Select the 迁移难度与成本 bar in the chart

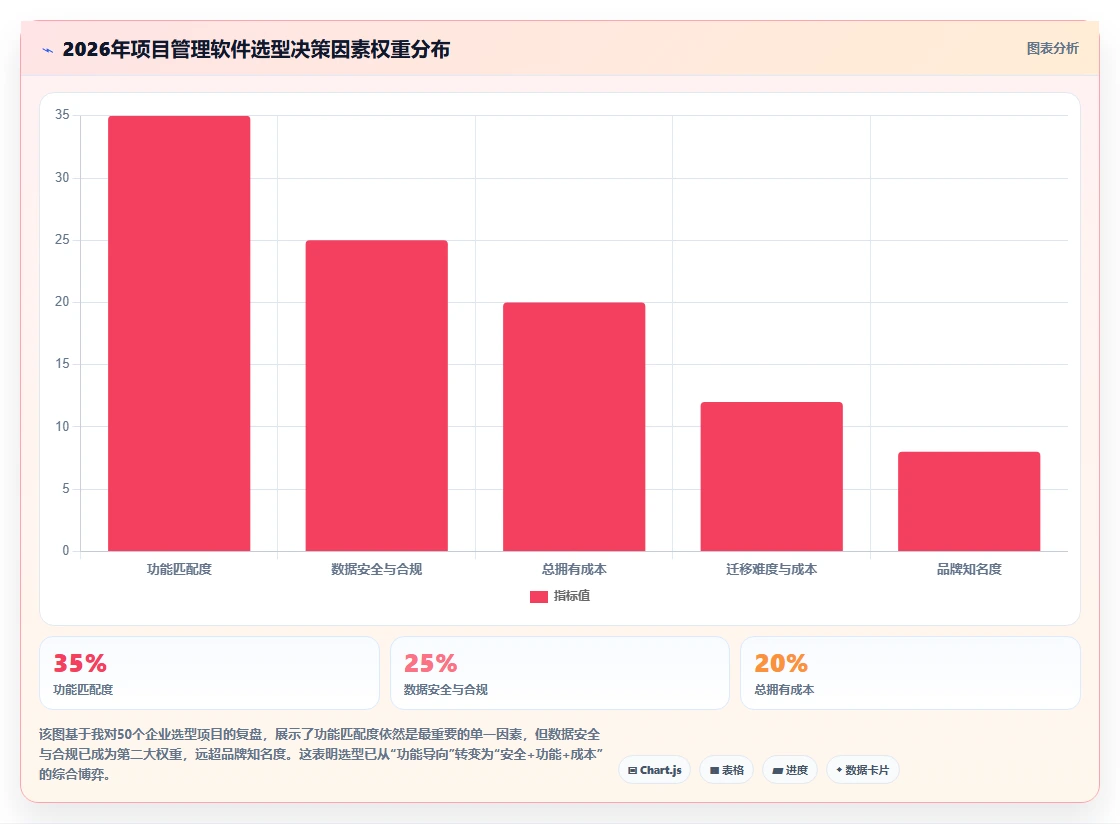(771, 477)
